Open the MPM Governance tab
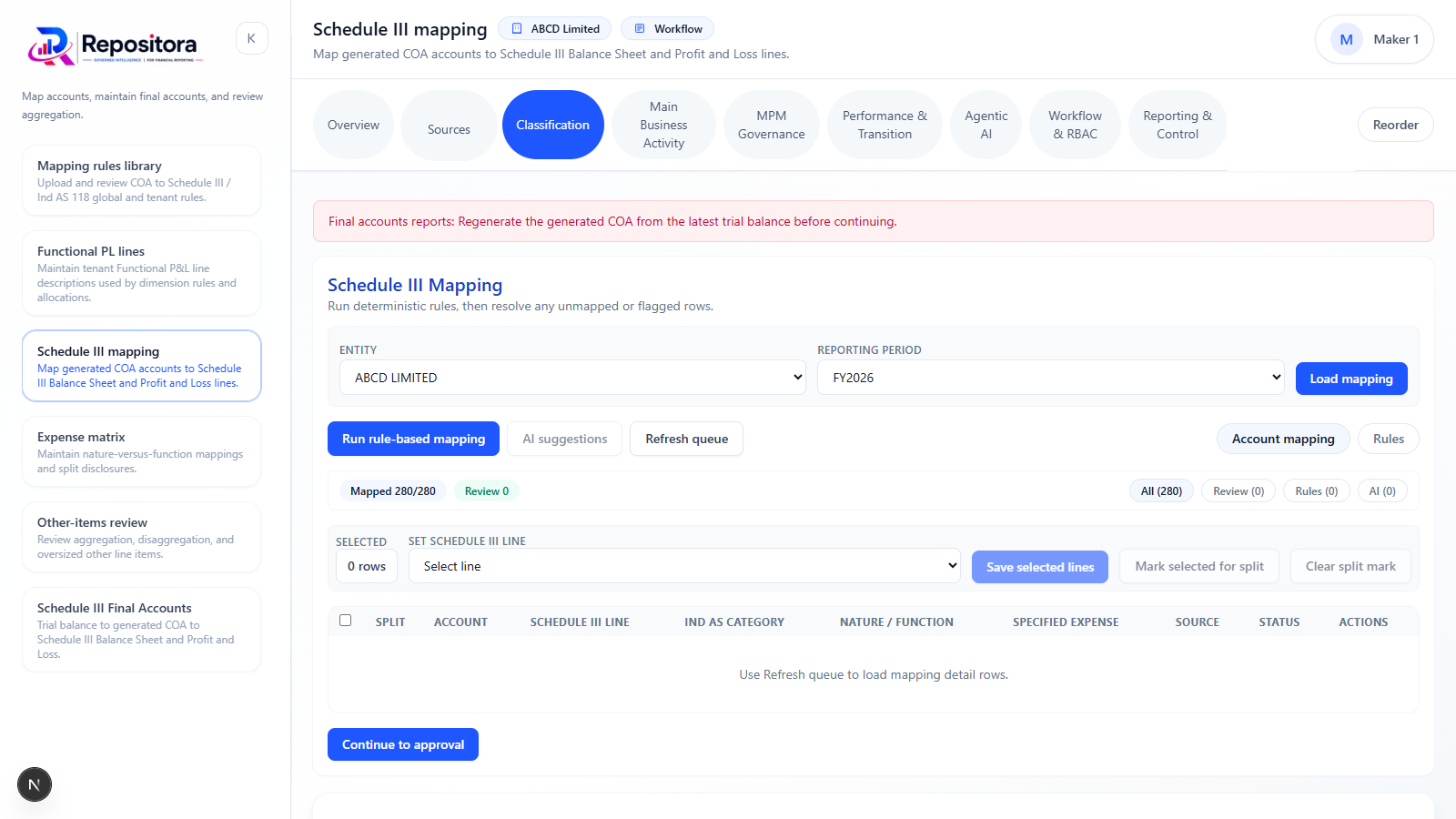This screenshot has width=1456, height=819. coord(772,125)
